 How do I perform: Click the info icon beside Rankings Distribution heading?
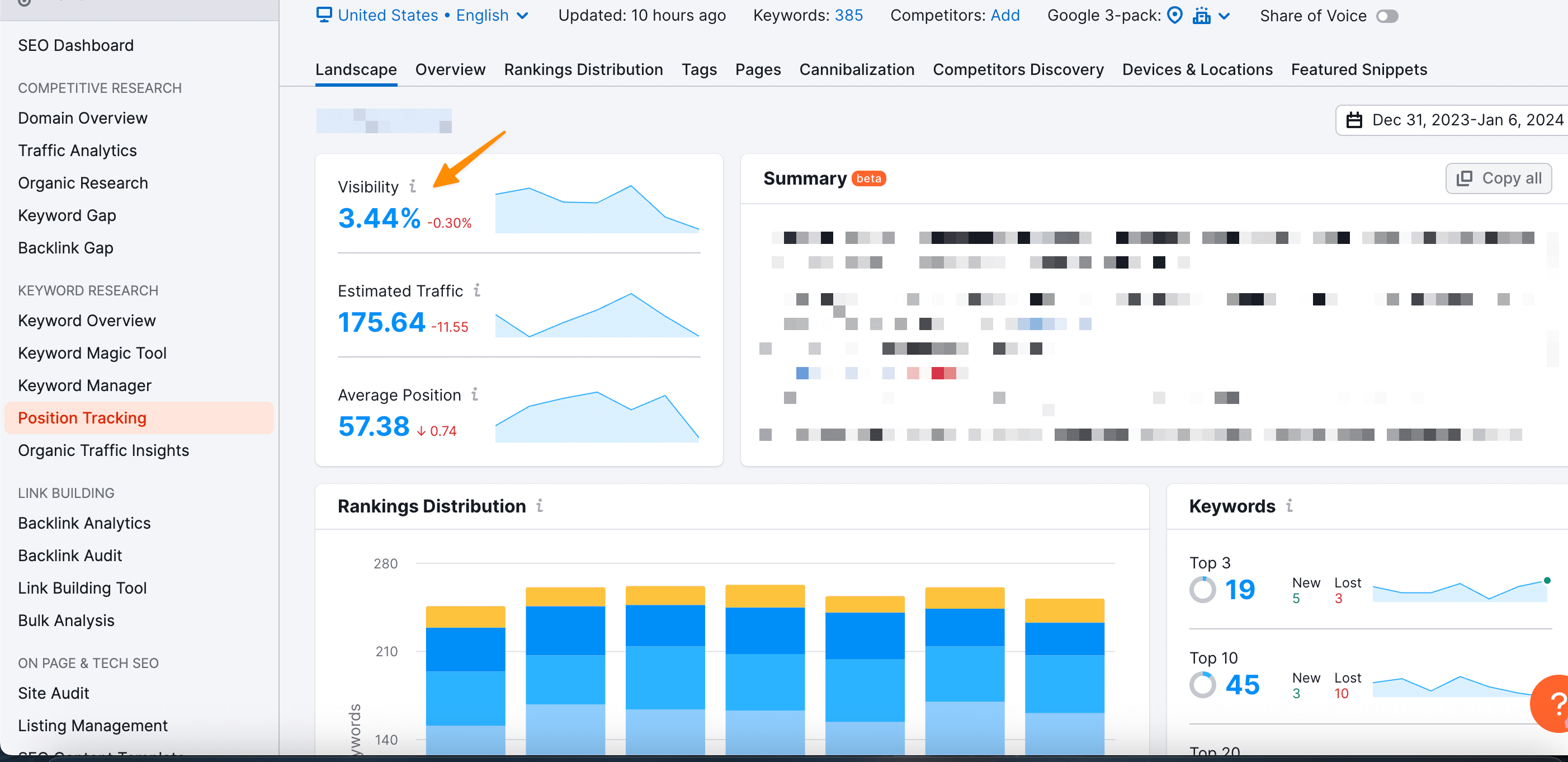[x=539, y=505]
